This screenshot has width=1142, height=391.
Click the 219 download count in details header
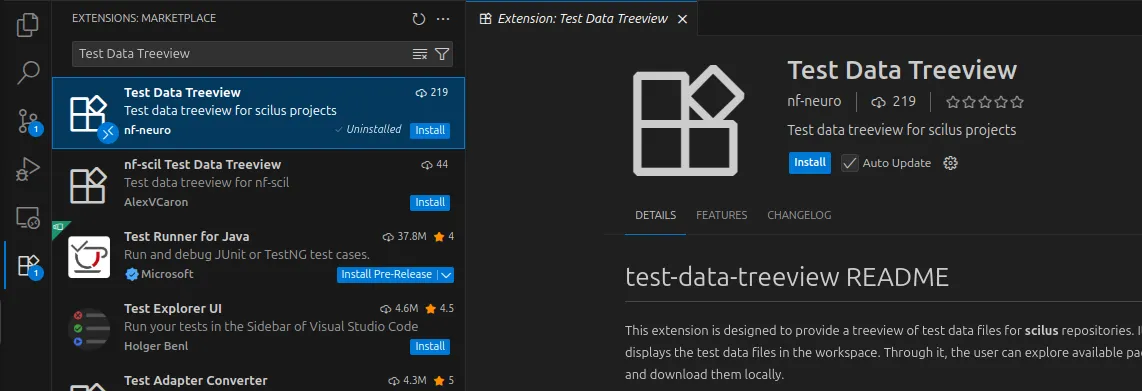[x=894, y=101]
